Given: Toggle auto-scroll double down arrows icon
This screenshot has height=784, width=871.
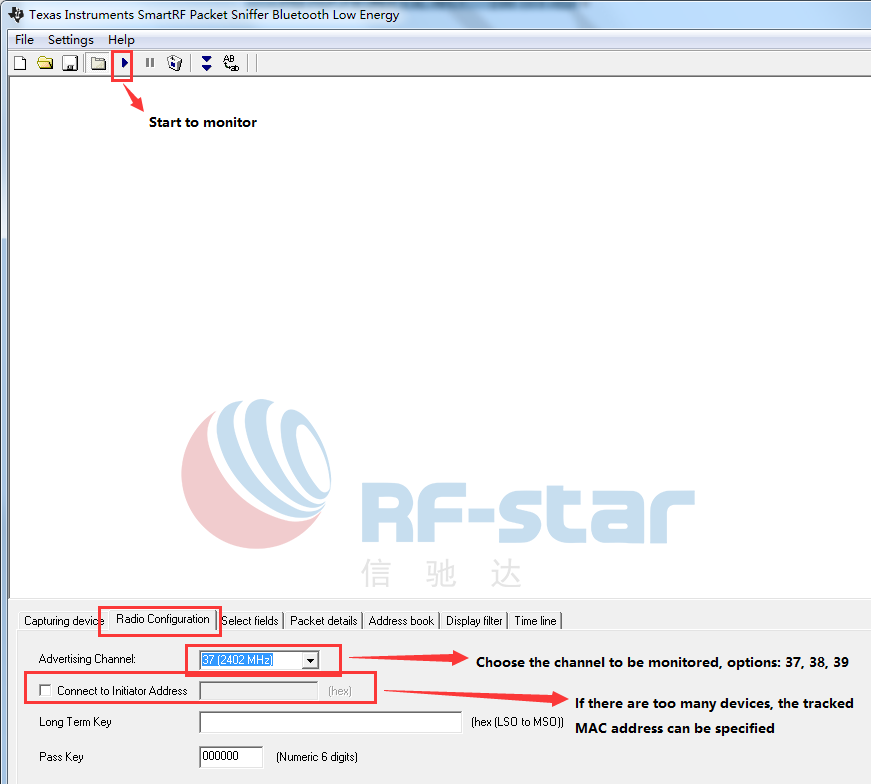Looking at the screenshot, I should coord(206,63).
